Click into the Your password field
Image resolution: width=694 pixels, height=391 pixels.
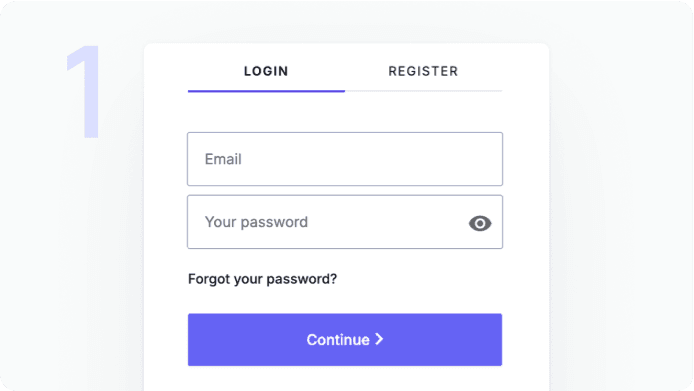tap(345, 222)
